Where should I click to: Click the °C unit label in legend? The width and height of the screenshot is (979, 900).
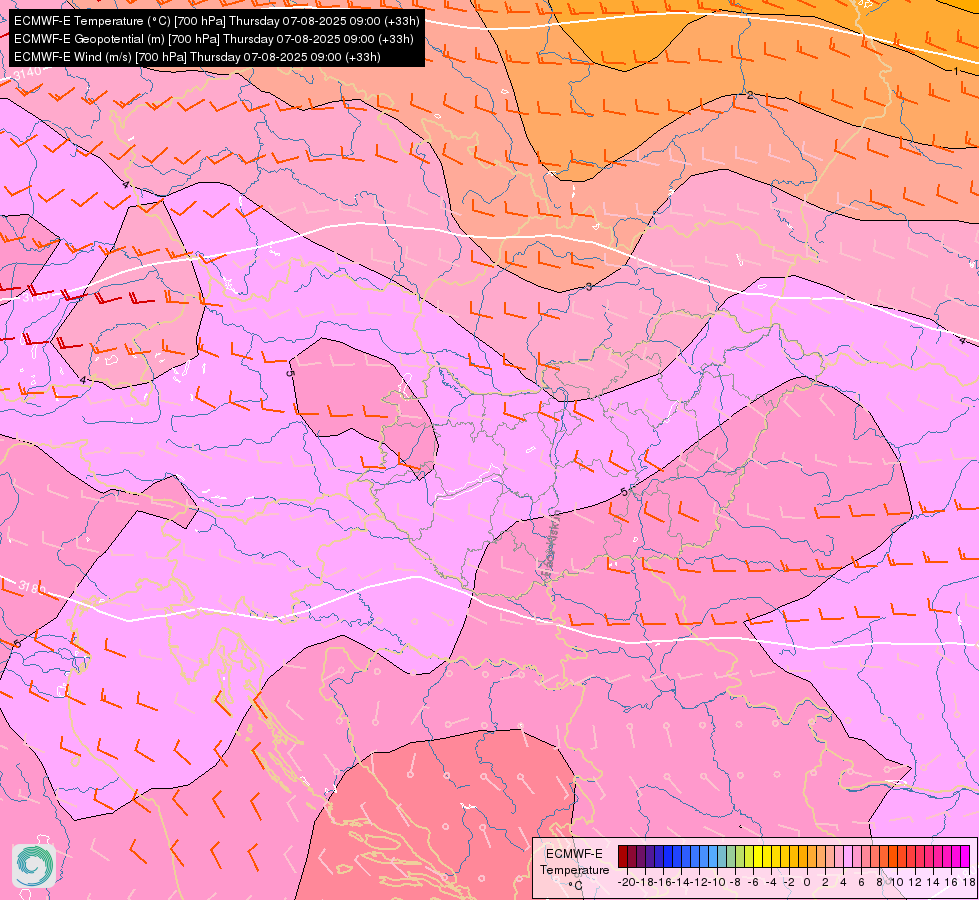pos(576,886)
